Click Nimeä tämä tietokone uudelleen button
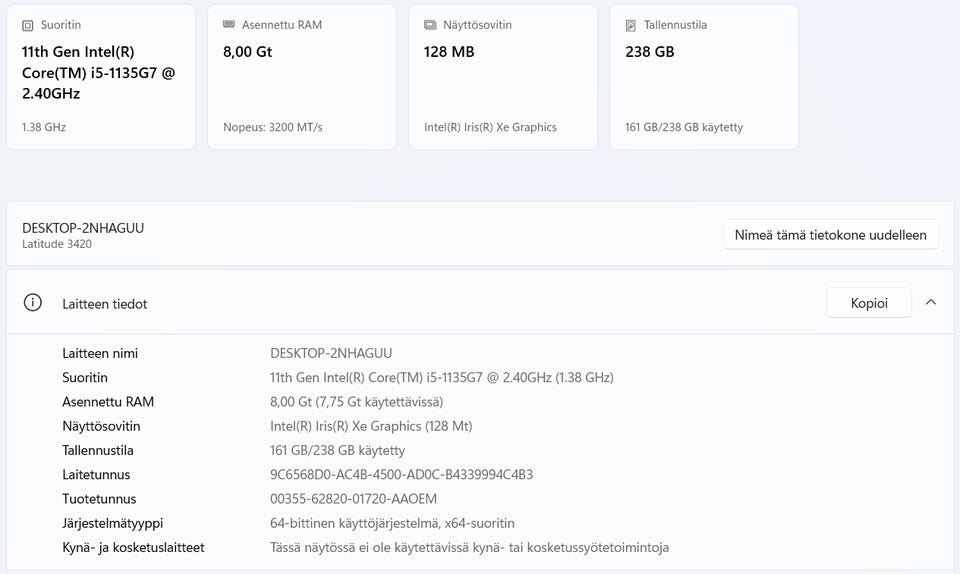Image resolution: width=960 pixels, height=574 pixels. coord(830,235)
